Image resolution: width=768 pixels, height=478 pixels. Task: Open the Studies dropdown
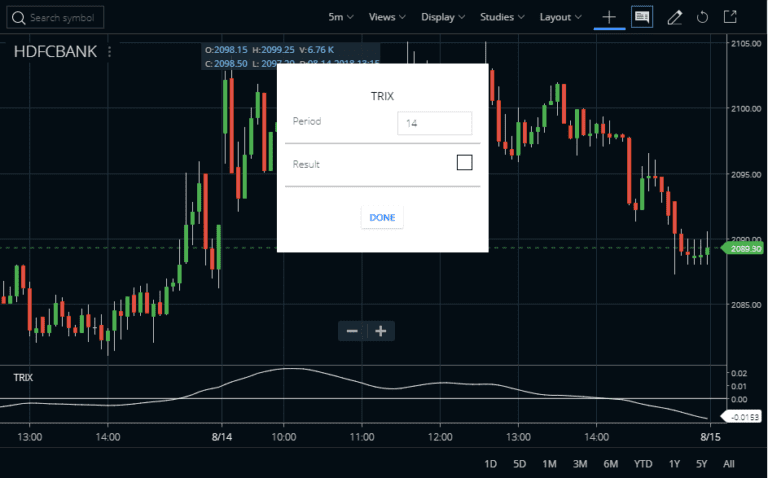click(x=502, y=17)
